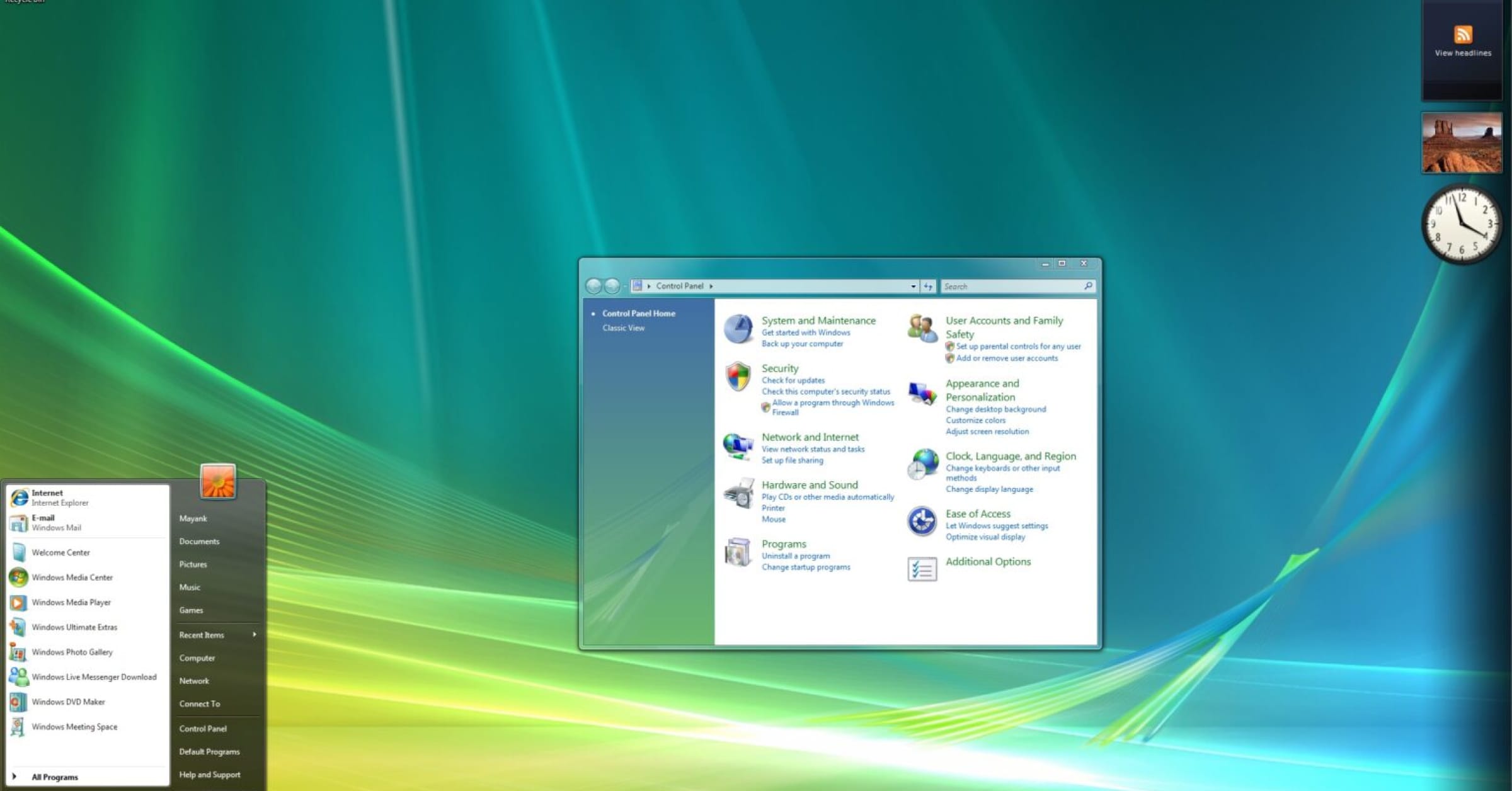Click the Control Panel search field
The height and width of the screenshot is (791, 1512).
click(1011, 287)
